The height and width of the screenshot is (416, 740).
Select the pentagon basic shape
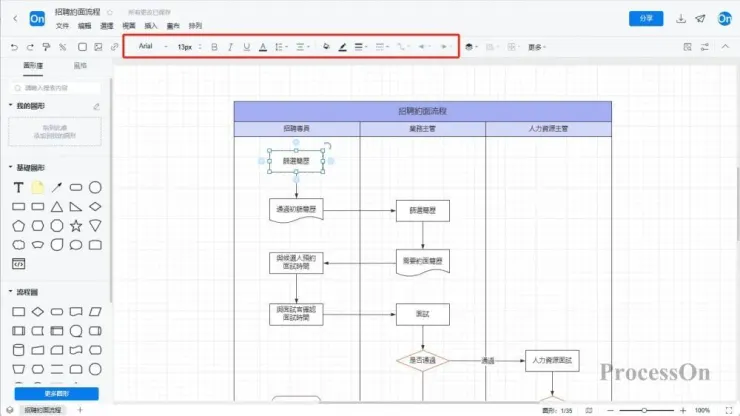pos(18,226)
